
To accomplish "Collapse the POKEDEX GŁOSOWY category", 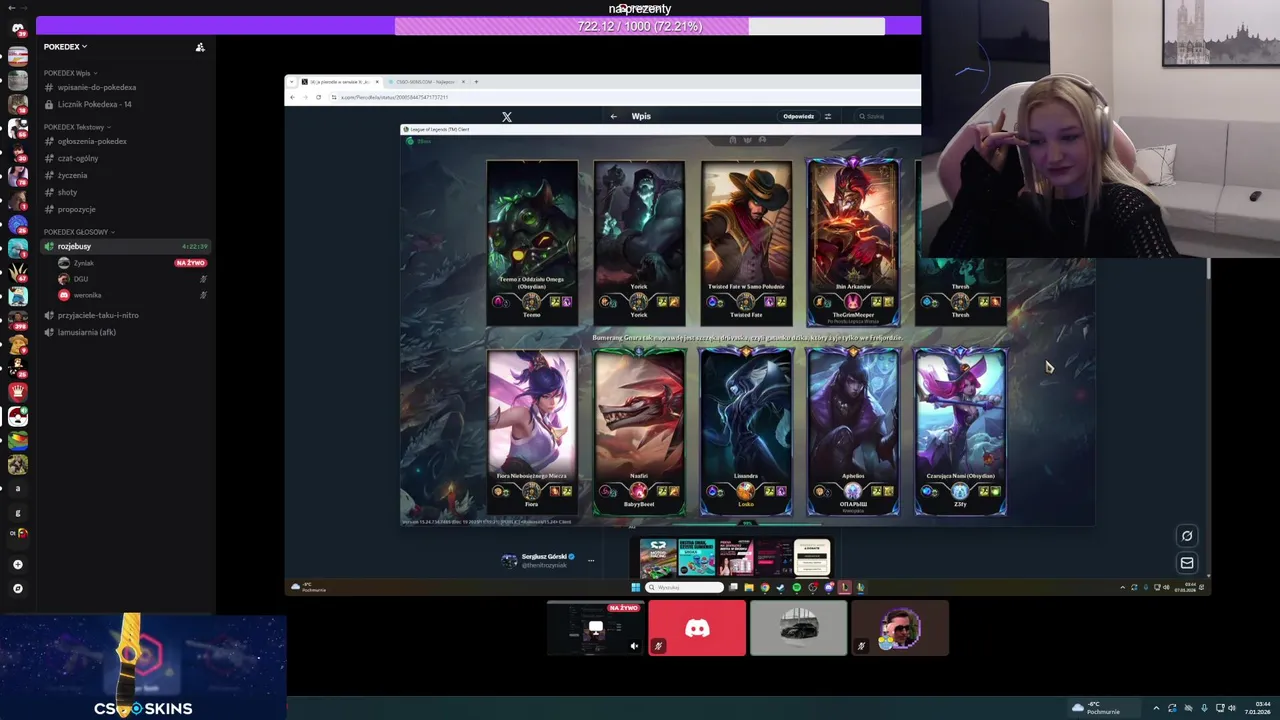I will coord(79,232).
